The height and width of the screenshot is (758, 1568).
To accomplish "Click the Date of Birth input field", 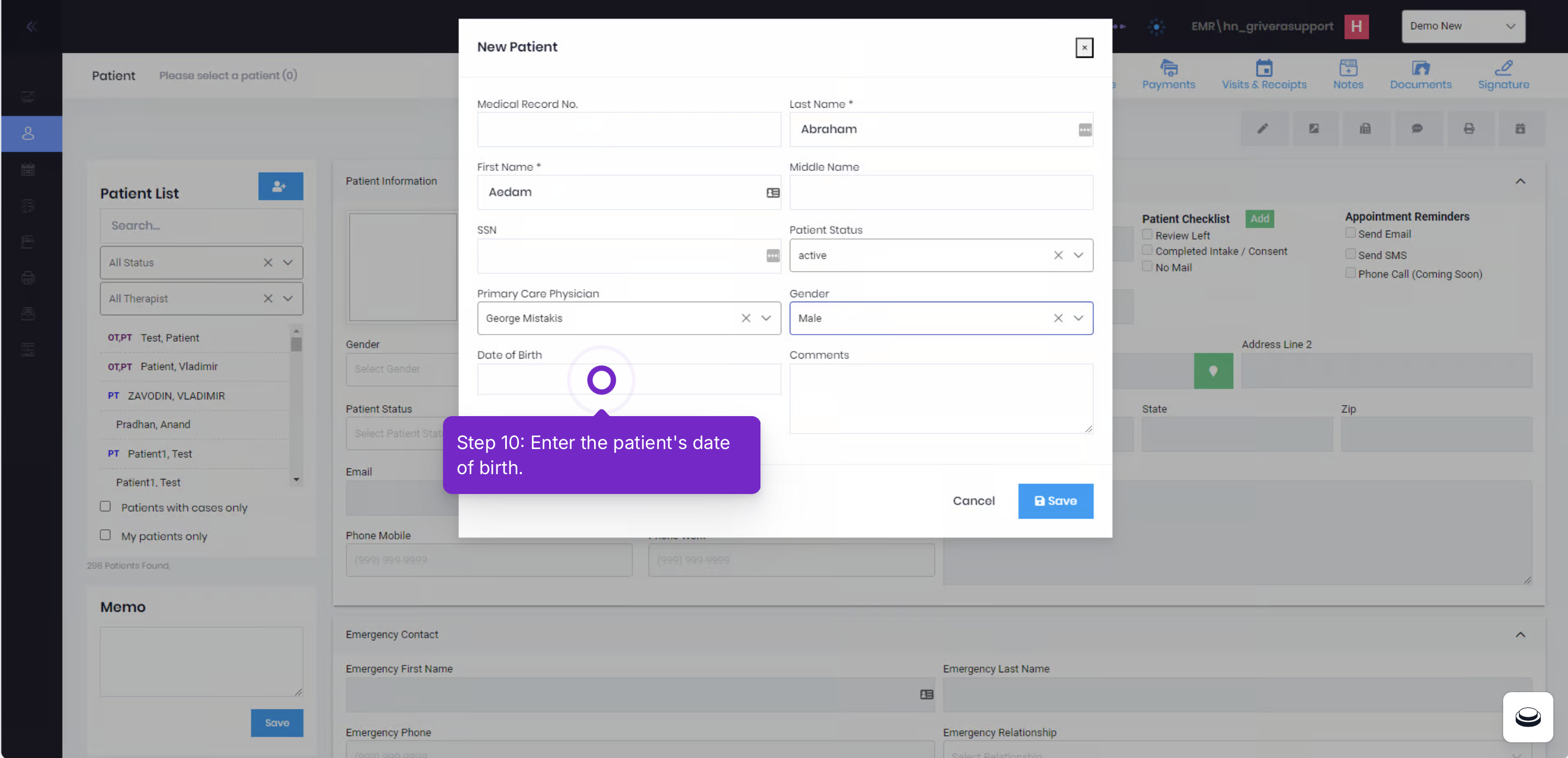I will click(629, 379).
